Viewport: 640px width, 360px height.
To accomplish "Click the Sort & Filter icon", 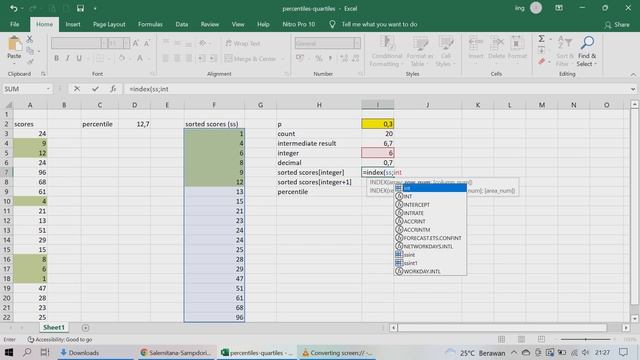I will pos(565,42).
